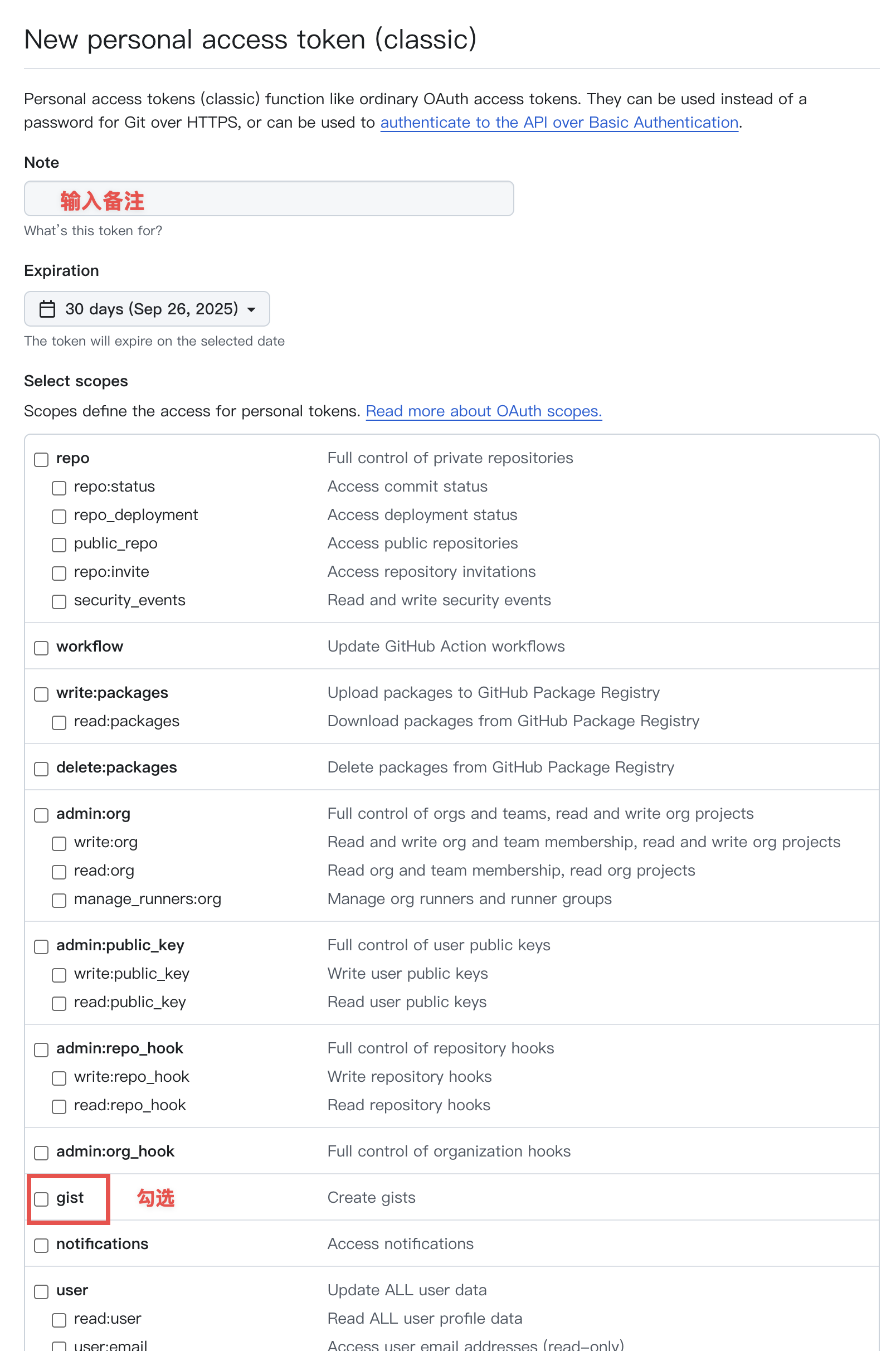Tick the admin:org_hook checkbox
Image resolution: width=896 pixels, height=1351 pixels.
point(41,1153)
